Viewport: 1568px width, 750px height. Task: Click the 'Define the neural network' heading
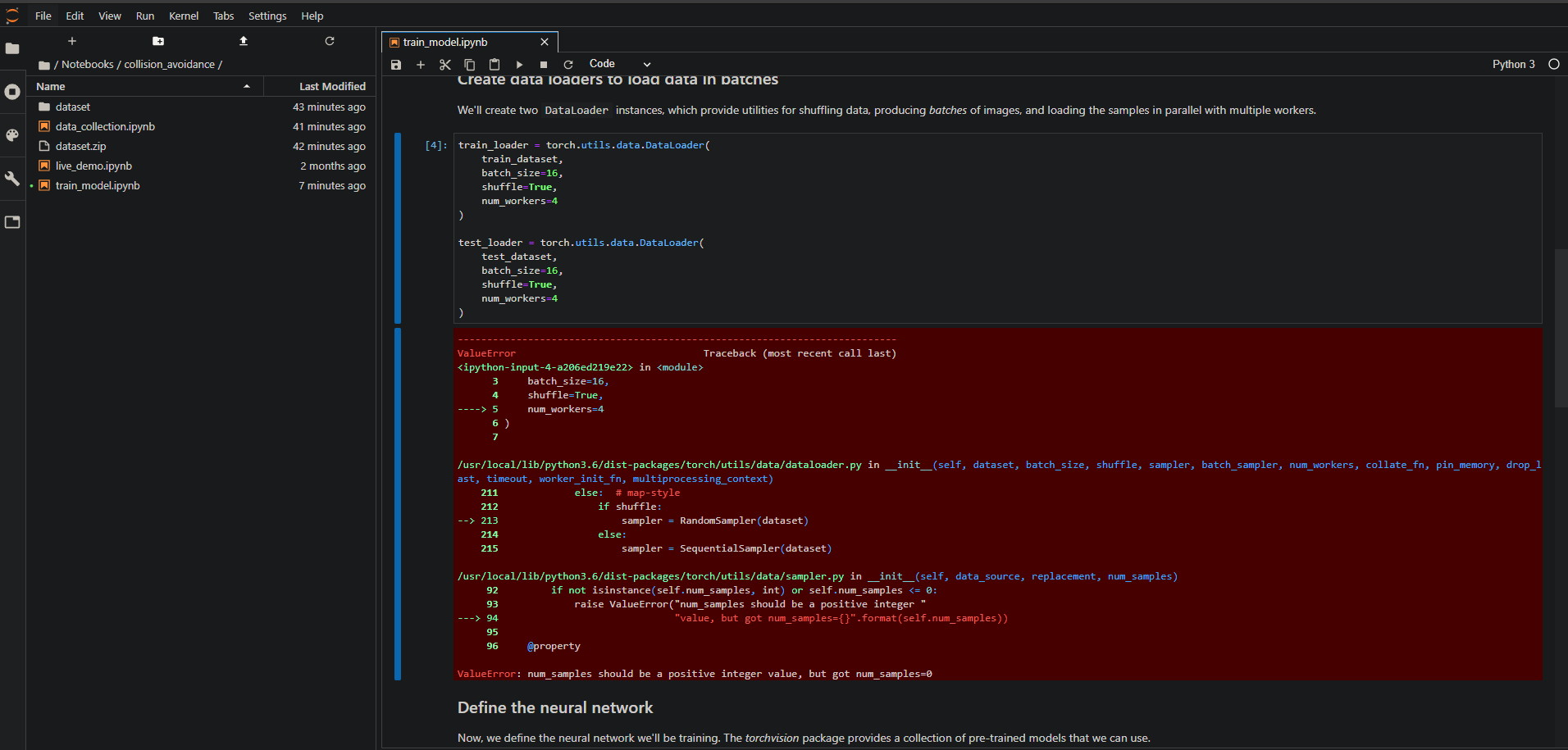555,707
